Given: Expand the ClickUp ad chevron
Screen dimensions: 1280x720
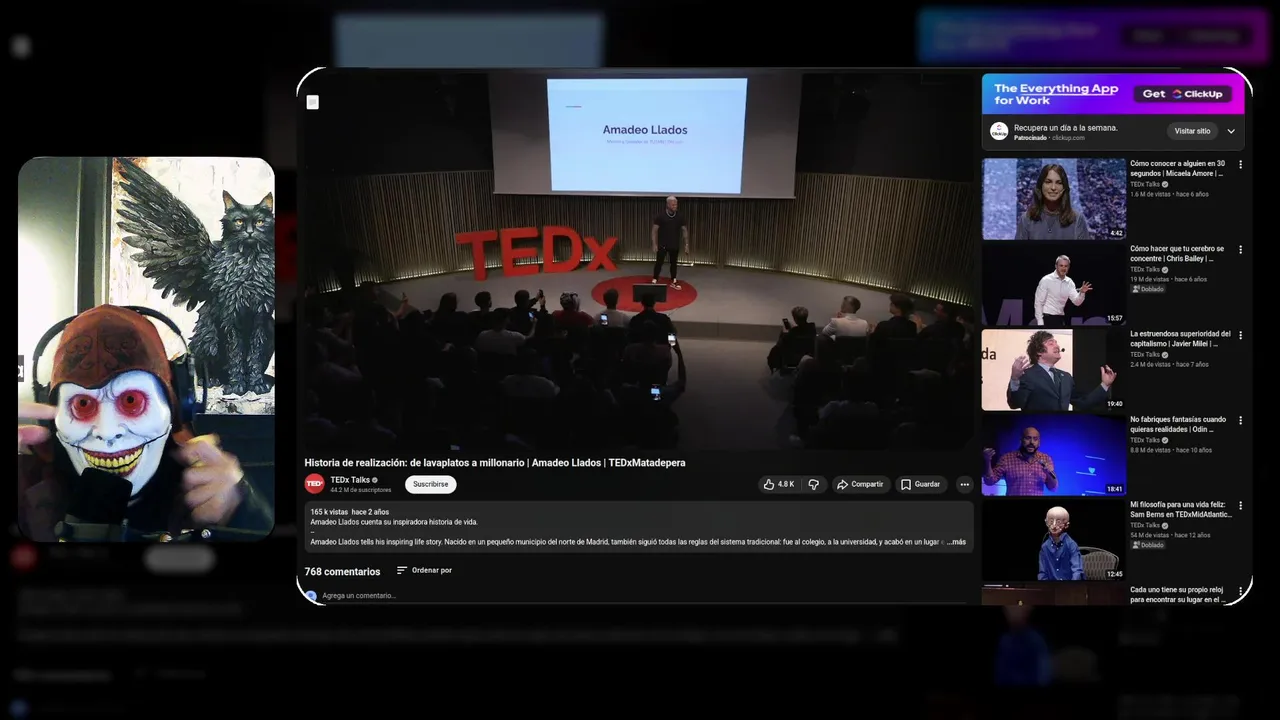Looking at the screenshot, I should pyautogui.click(x=1231, y=131).
